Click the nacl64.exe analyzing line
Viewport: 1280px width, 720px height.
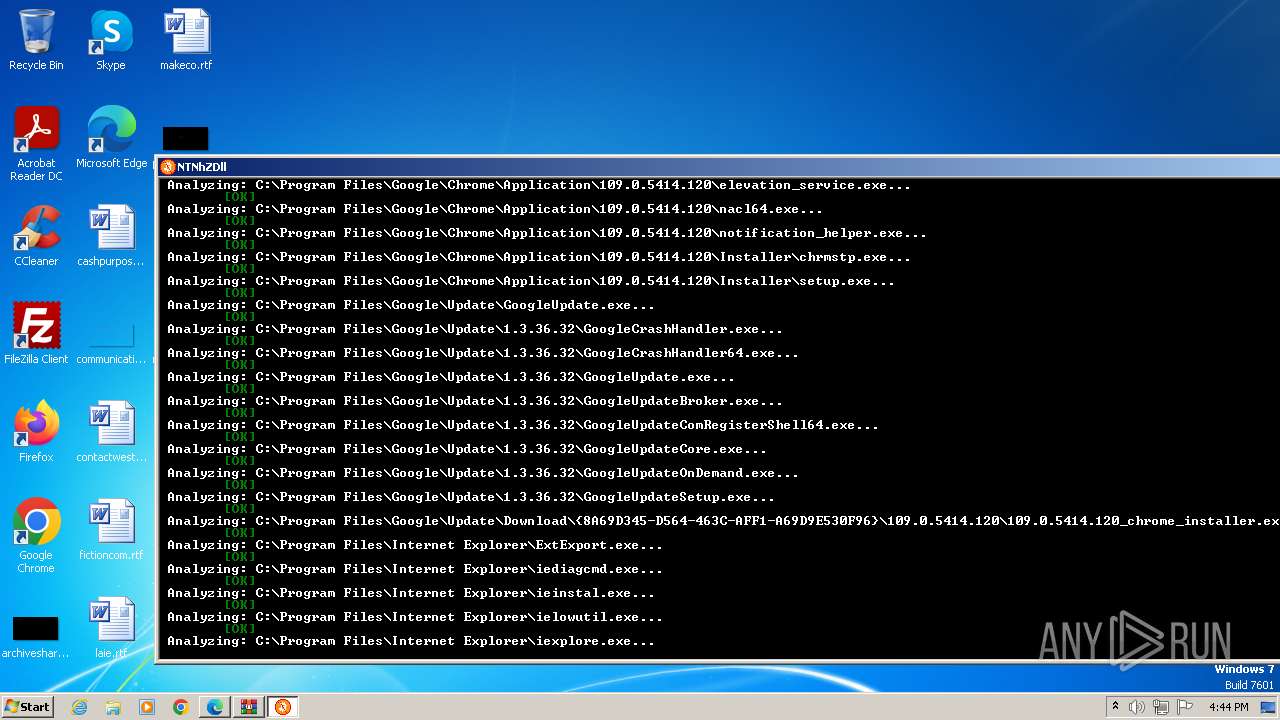click(495, 209)
